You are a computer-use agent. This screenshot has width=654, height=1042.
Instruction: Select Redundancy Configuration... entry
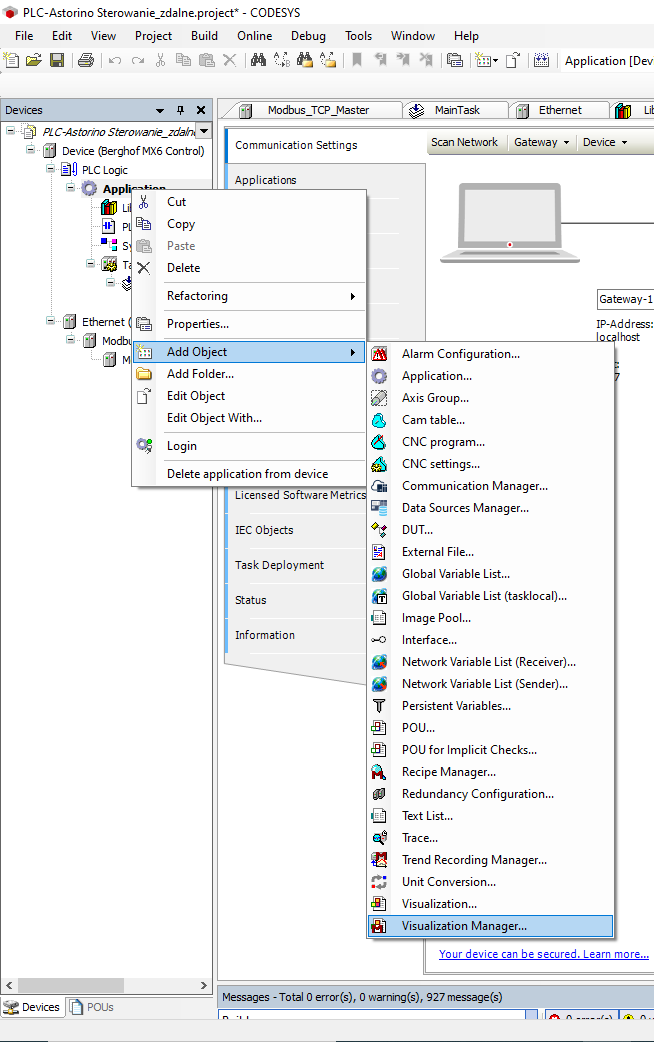tap(490, 793)
